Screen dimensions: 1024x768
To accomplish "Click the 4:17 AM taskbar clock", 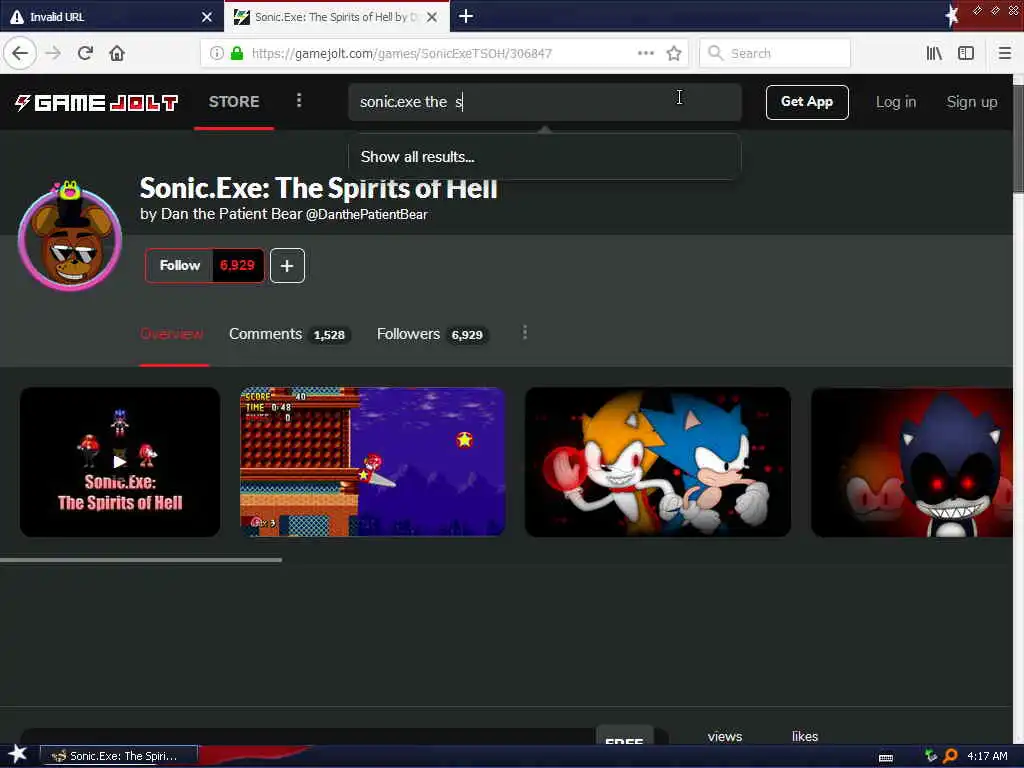I will [x=987, y=756].
